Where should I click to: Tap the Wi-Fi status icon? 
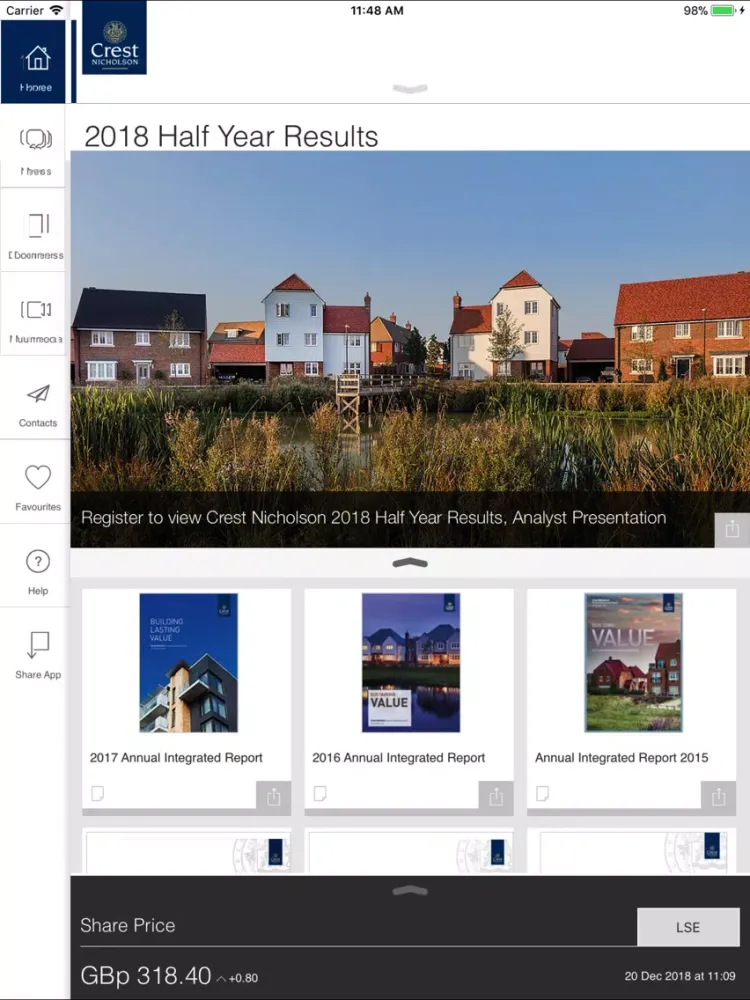[57, 10]
